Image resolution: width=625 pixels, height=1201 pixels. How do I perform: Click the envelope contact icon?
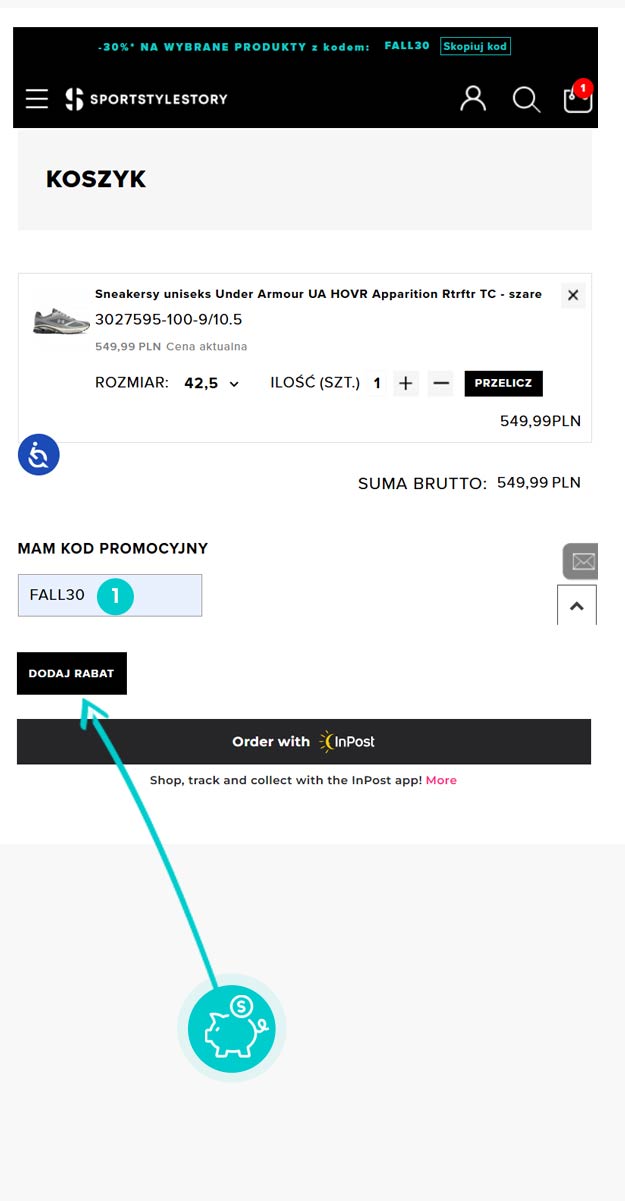(582, 562)
